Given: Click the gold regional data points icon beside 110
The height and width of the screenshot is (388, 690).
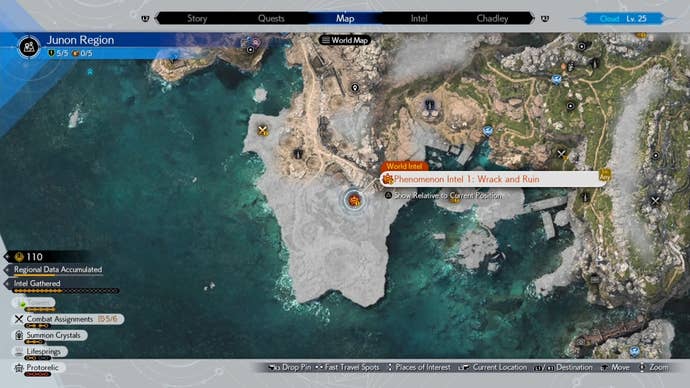Looking at the screenshot, I should coord(19,256).
